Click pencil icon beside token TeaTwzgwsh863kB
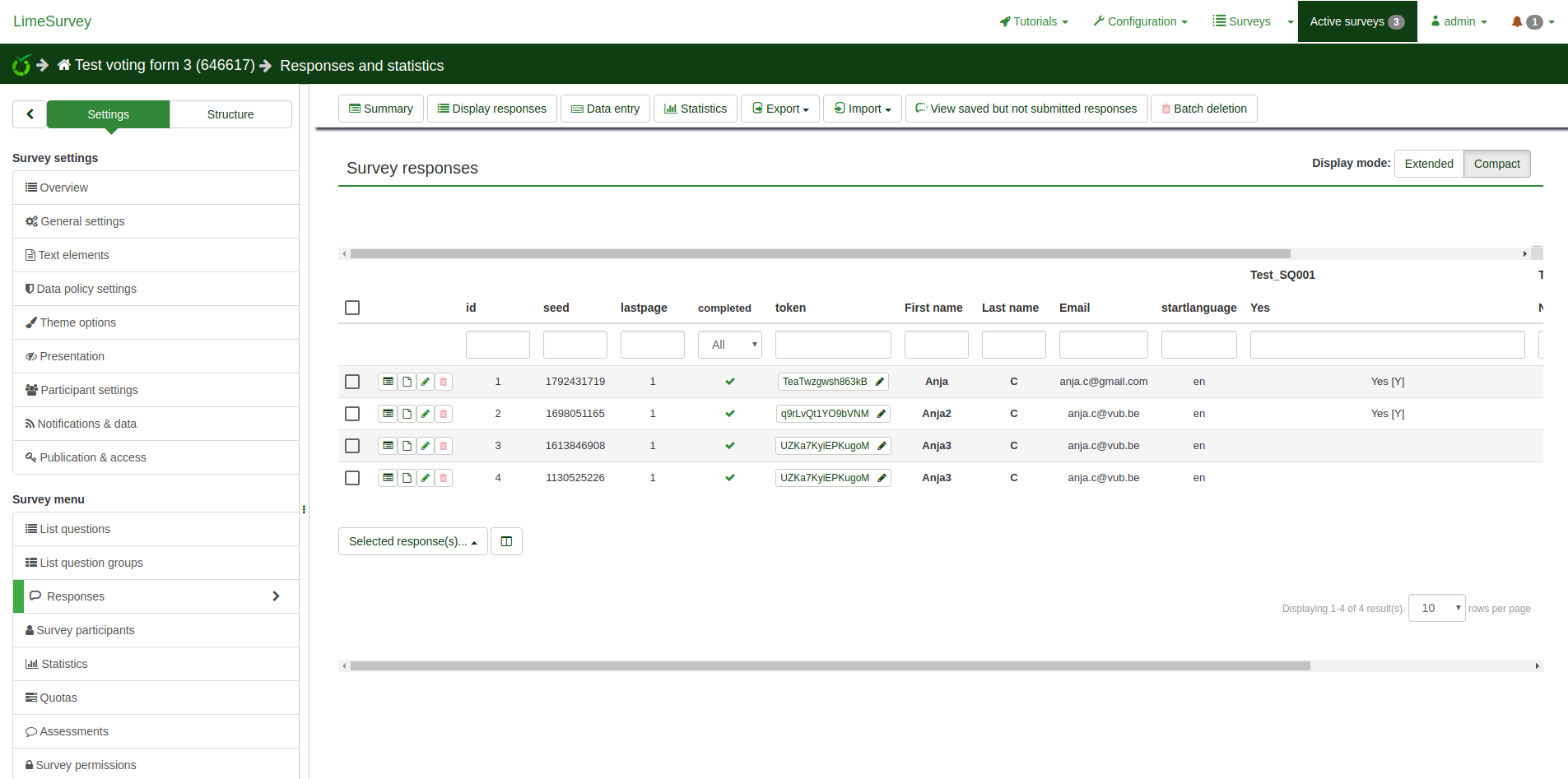The image size is (1568, 779). click(x=880, y=382)
